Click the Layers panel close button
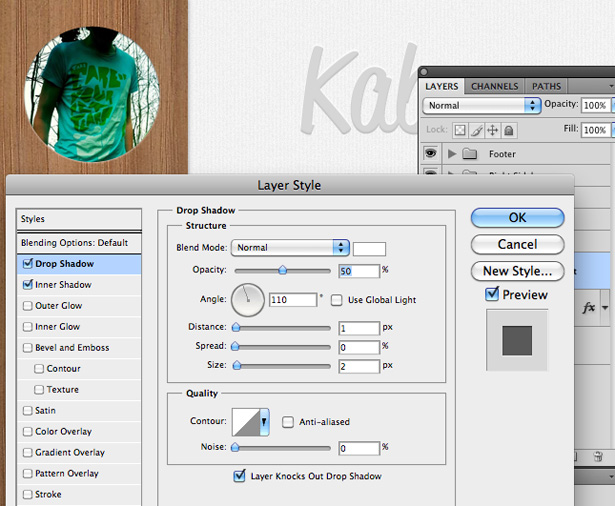 tap(424, 72)
